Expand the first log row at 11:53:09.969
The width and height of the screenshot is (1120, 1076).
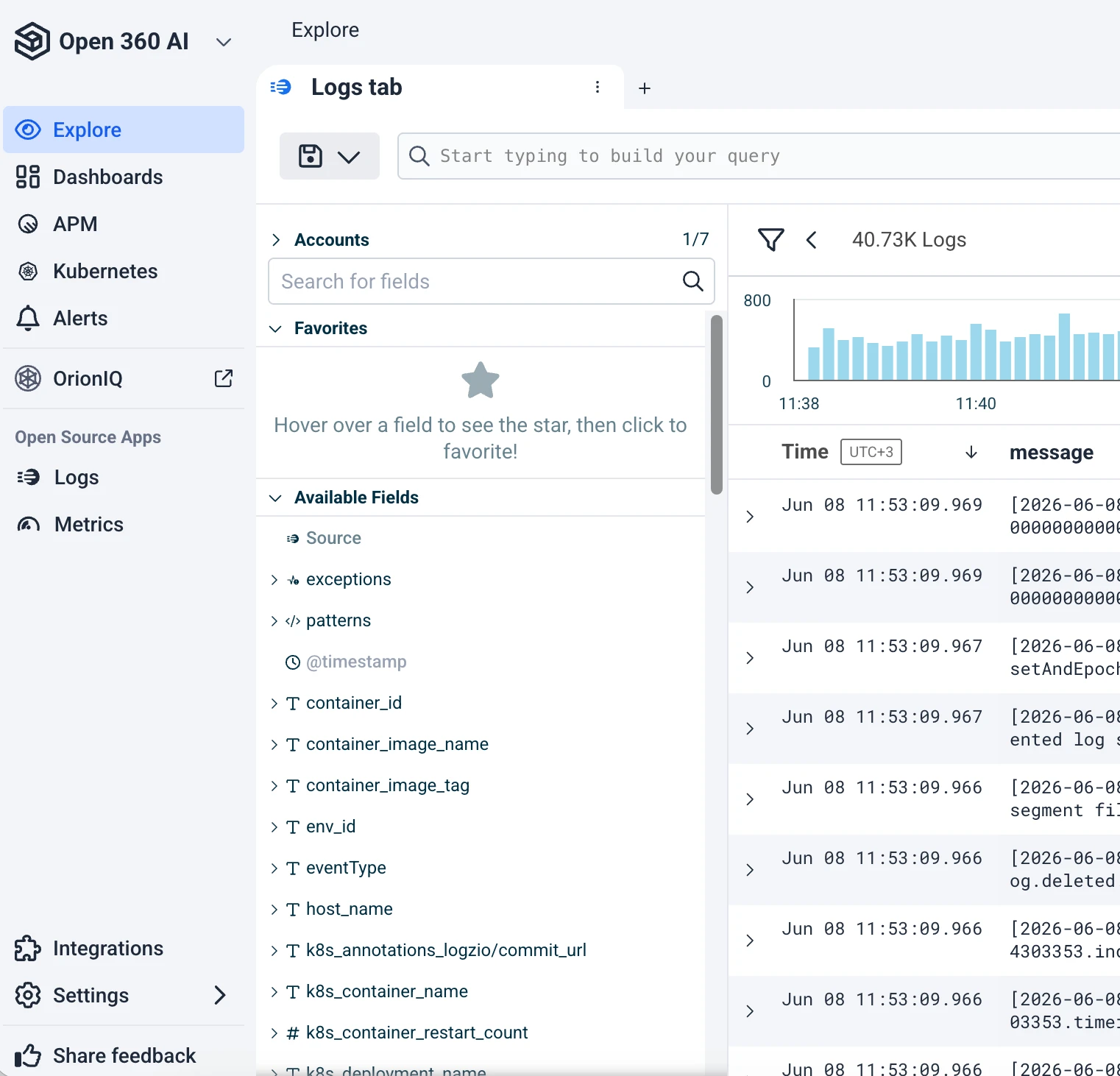[x=750, y=517]
